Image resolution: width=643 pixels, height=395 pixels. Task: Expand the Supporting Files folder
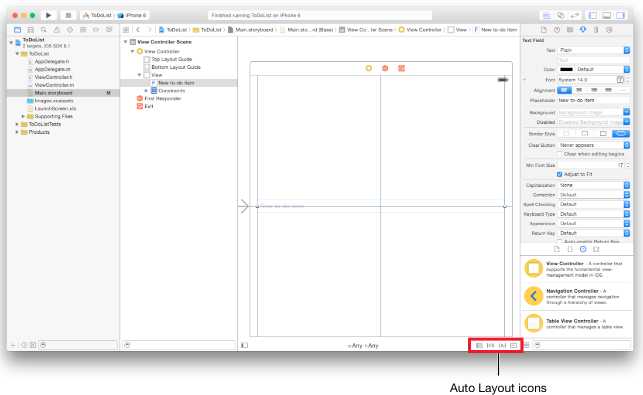pos(23,116)
